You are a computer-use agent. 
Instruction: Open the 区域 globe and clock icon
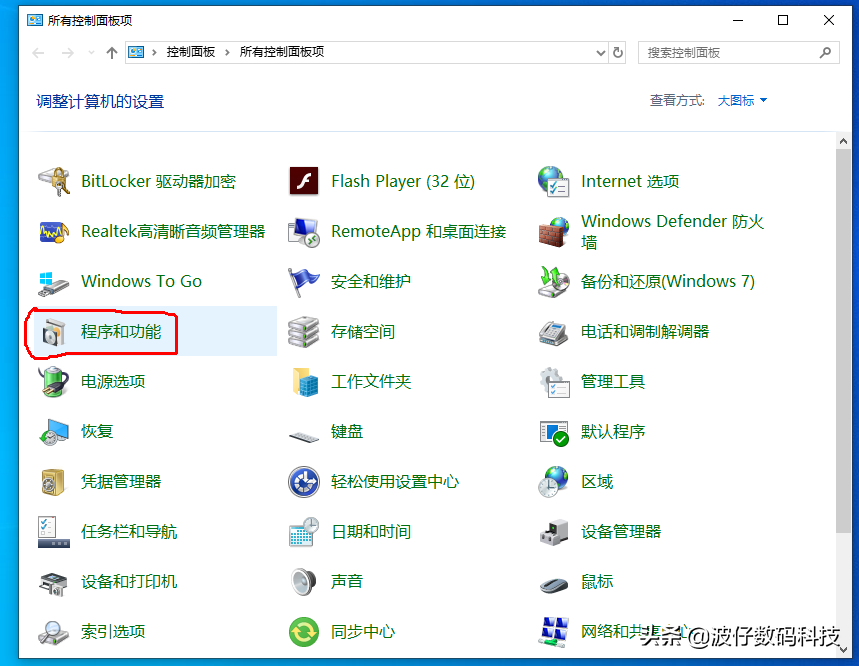coord(554,482)
